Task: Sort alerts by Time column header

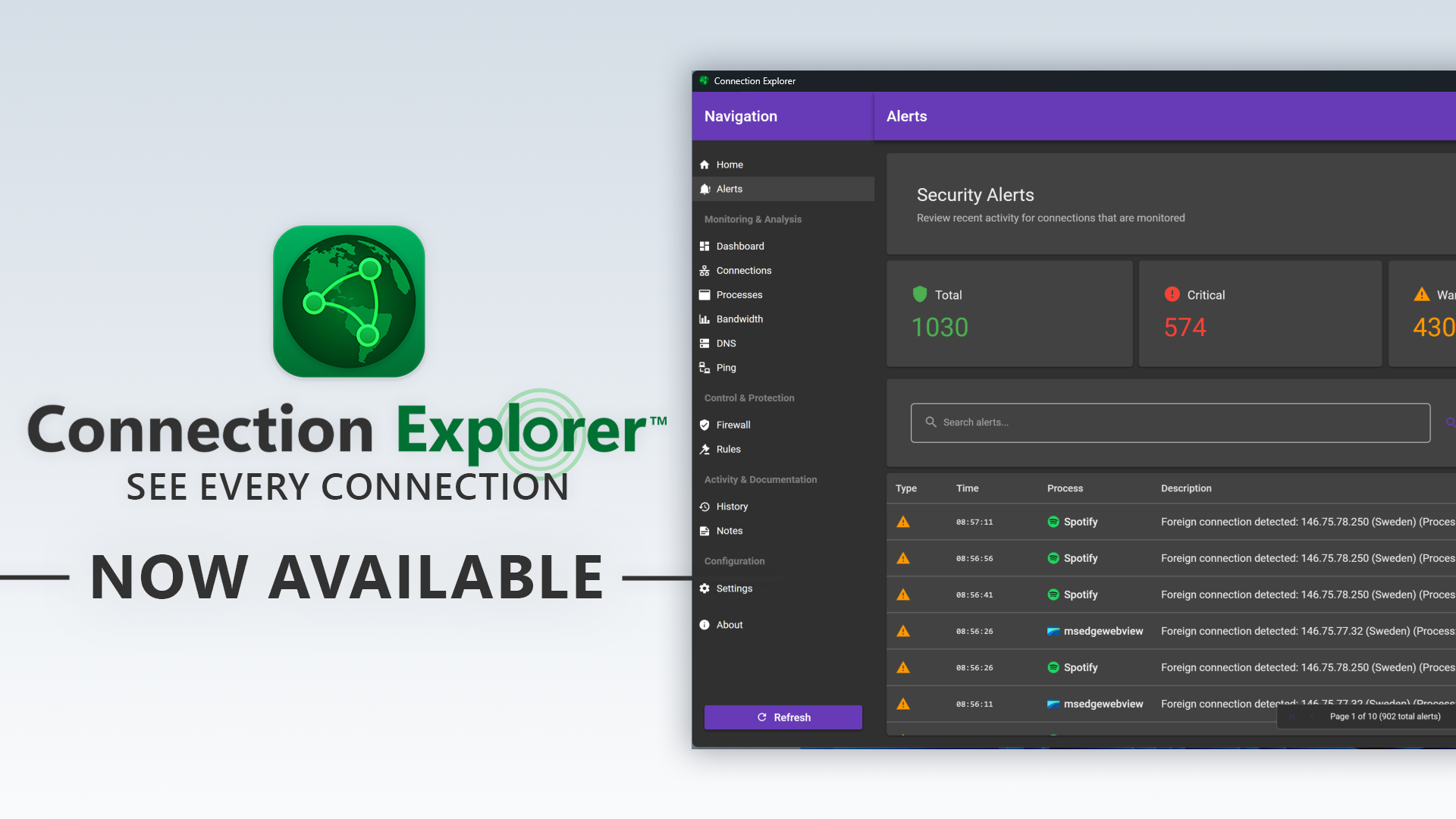Action: pyautogui.click(x=967, y=488)
